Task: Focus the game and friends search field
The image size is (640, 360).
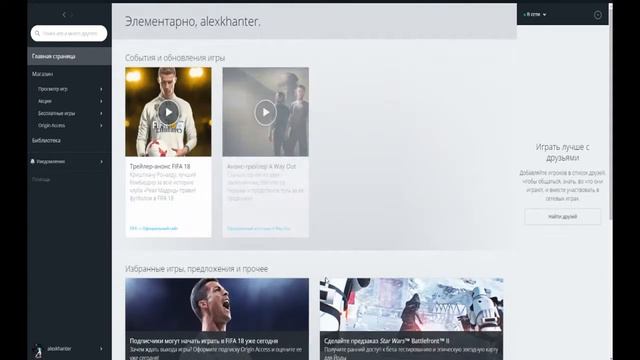Action: (69, 33)
